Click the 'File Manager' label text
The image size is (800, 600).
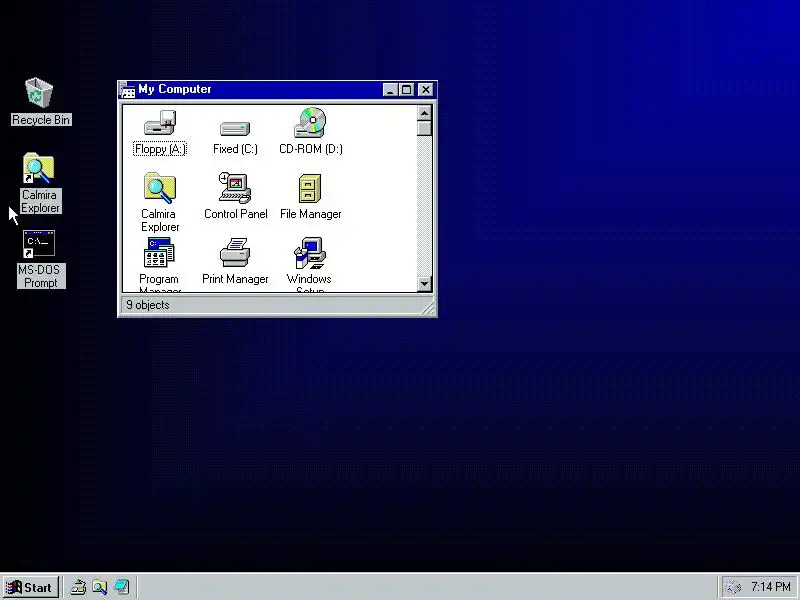311,214
